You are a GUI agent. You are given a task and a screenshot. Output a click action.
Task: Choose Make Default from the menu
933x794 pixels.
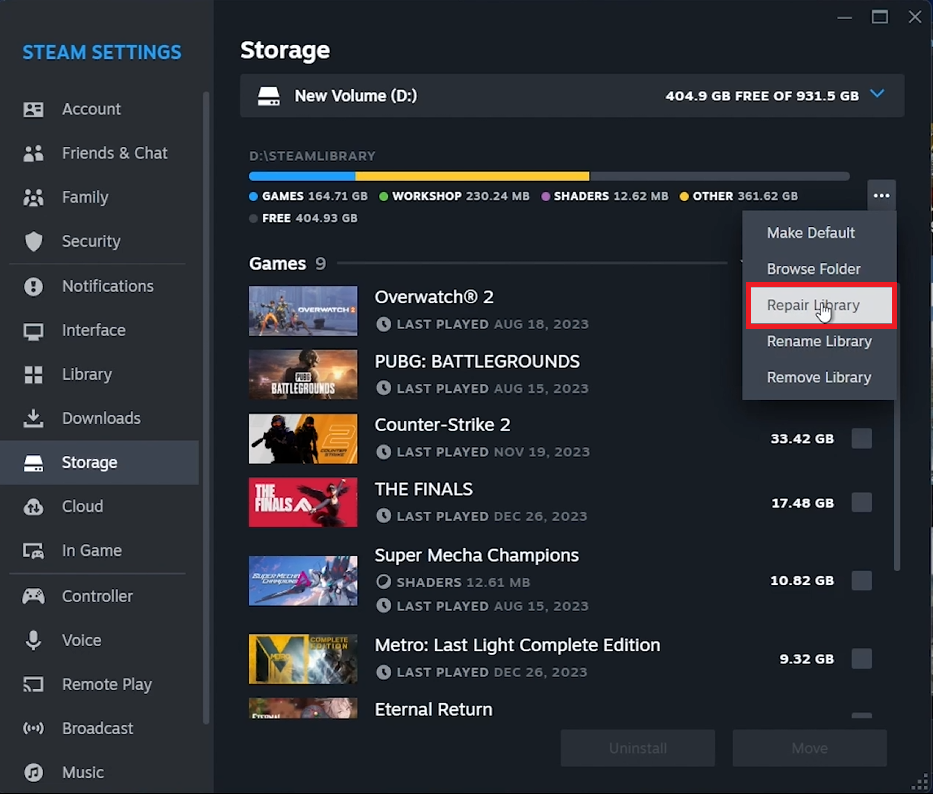click(819, 233)
